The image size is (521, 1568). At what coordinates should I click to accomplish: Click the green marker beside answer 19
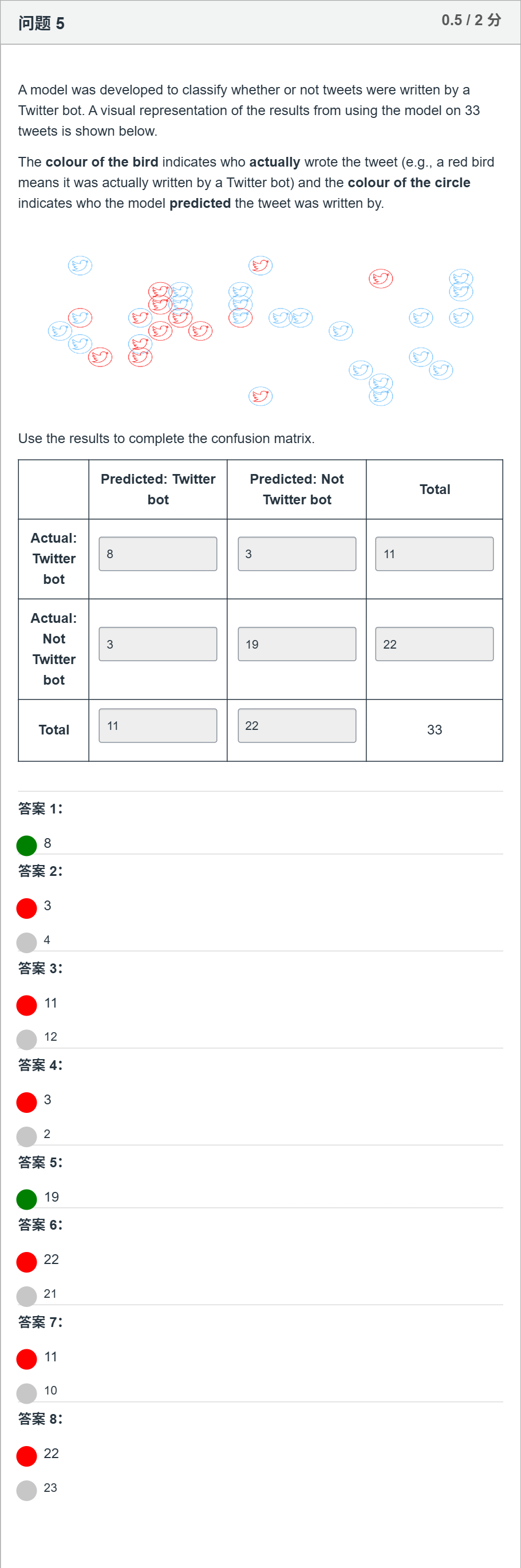[x=27, y=1199]
